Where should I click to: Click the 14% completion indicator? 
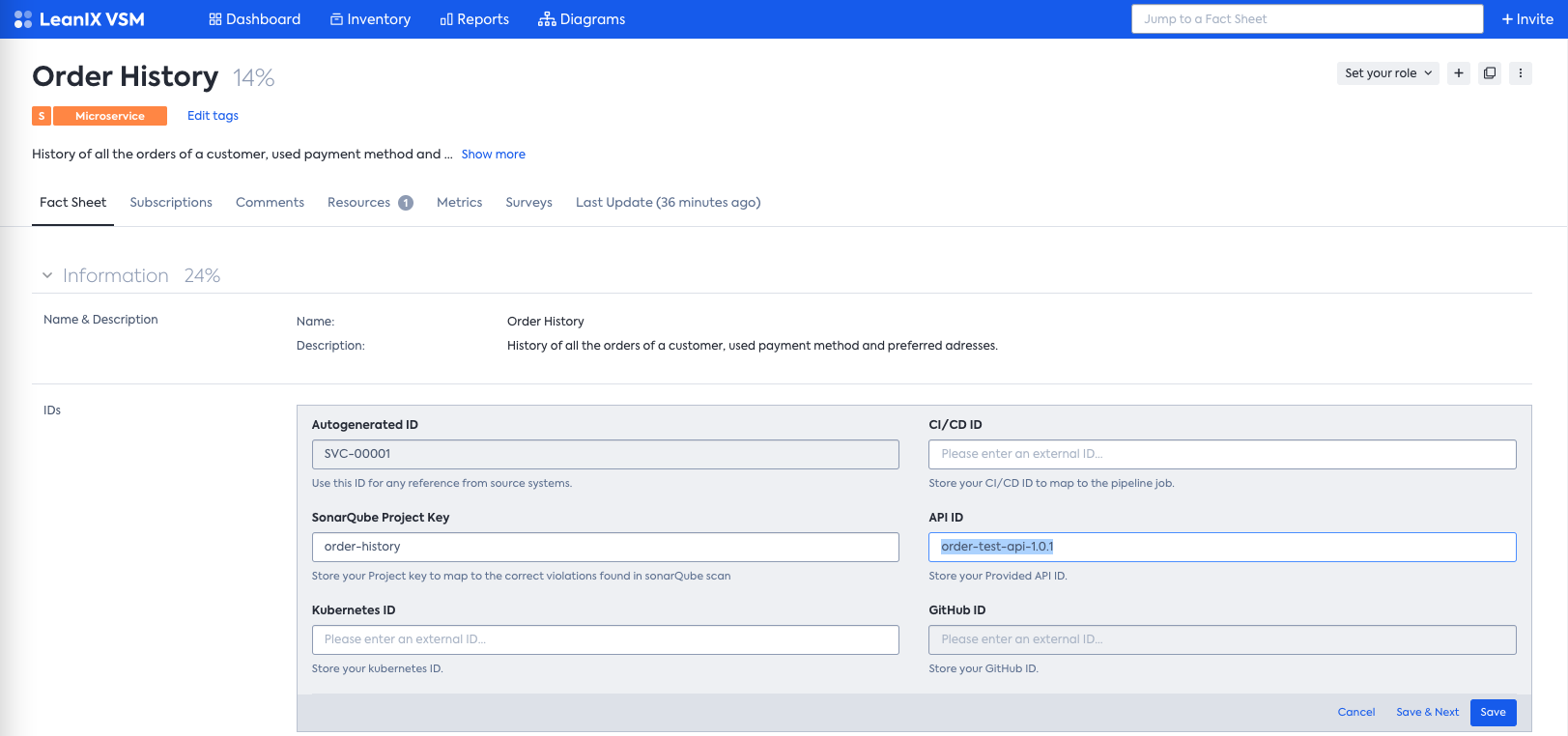[254, 78]
